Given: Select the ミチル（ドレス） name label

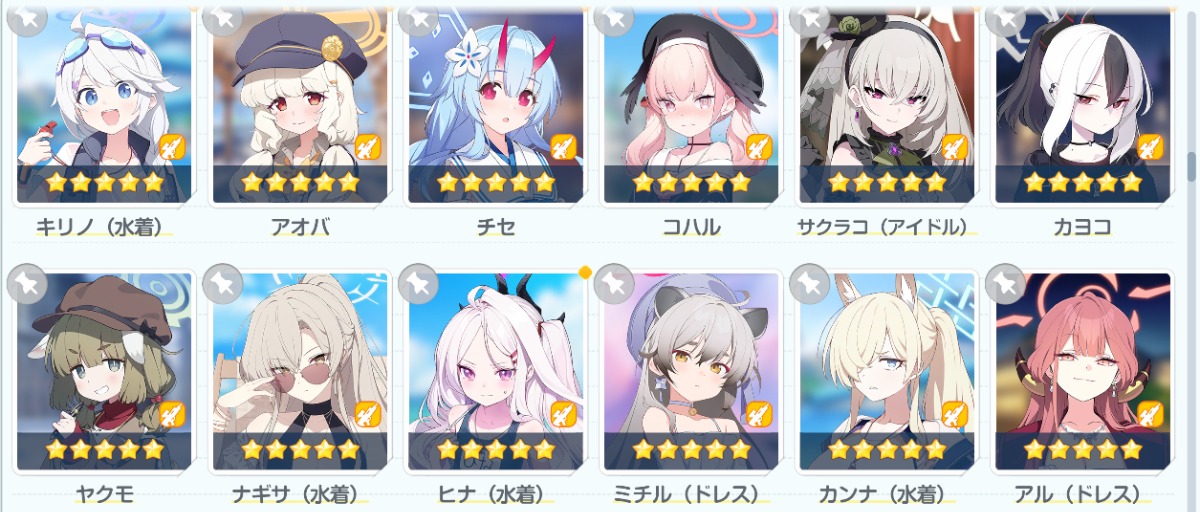Looking at the screenshot, I should pos(690,494).
